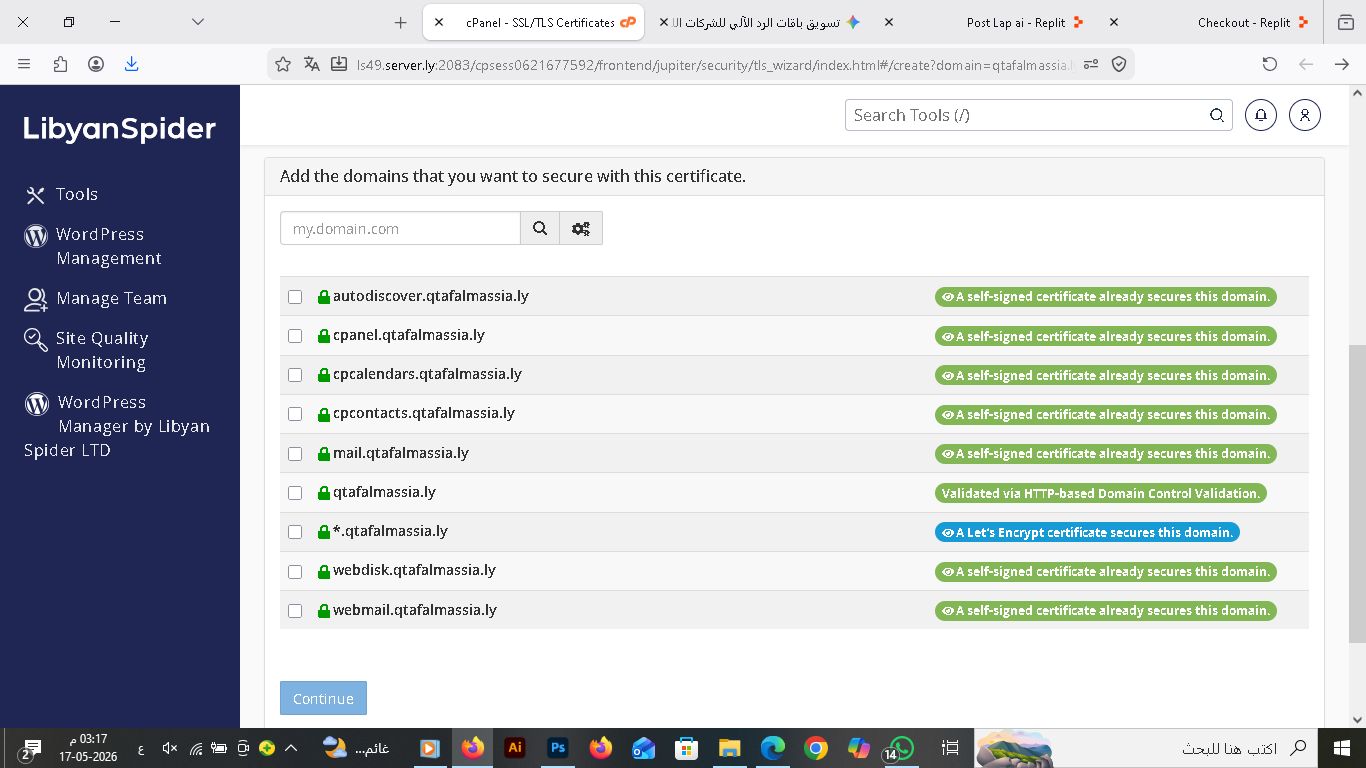Open the list all tabs dropdown chevron

pos(198,22)
